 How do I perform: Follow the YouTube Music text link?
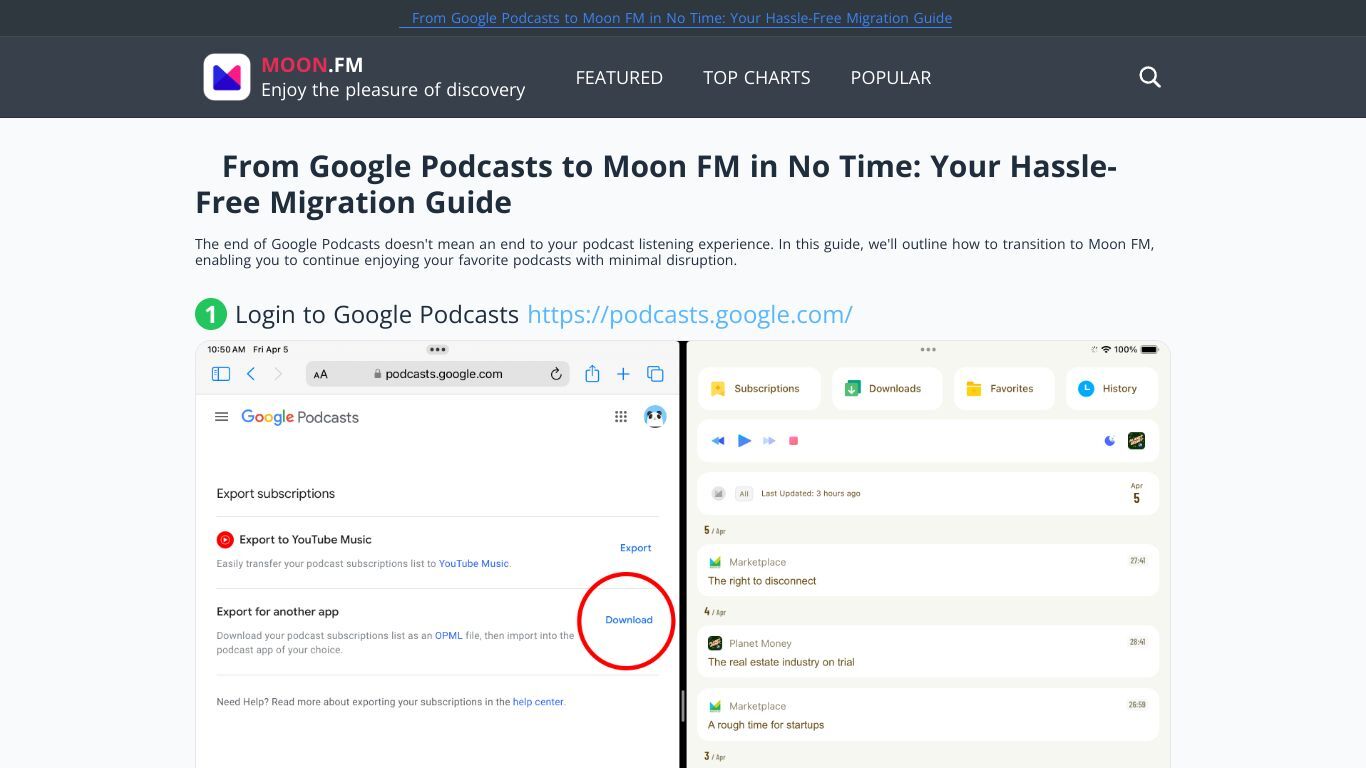pyautogui.click(x=474, y=564)
